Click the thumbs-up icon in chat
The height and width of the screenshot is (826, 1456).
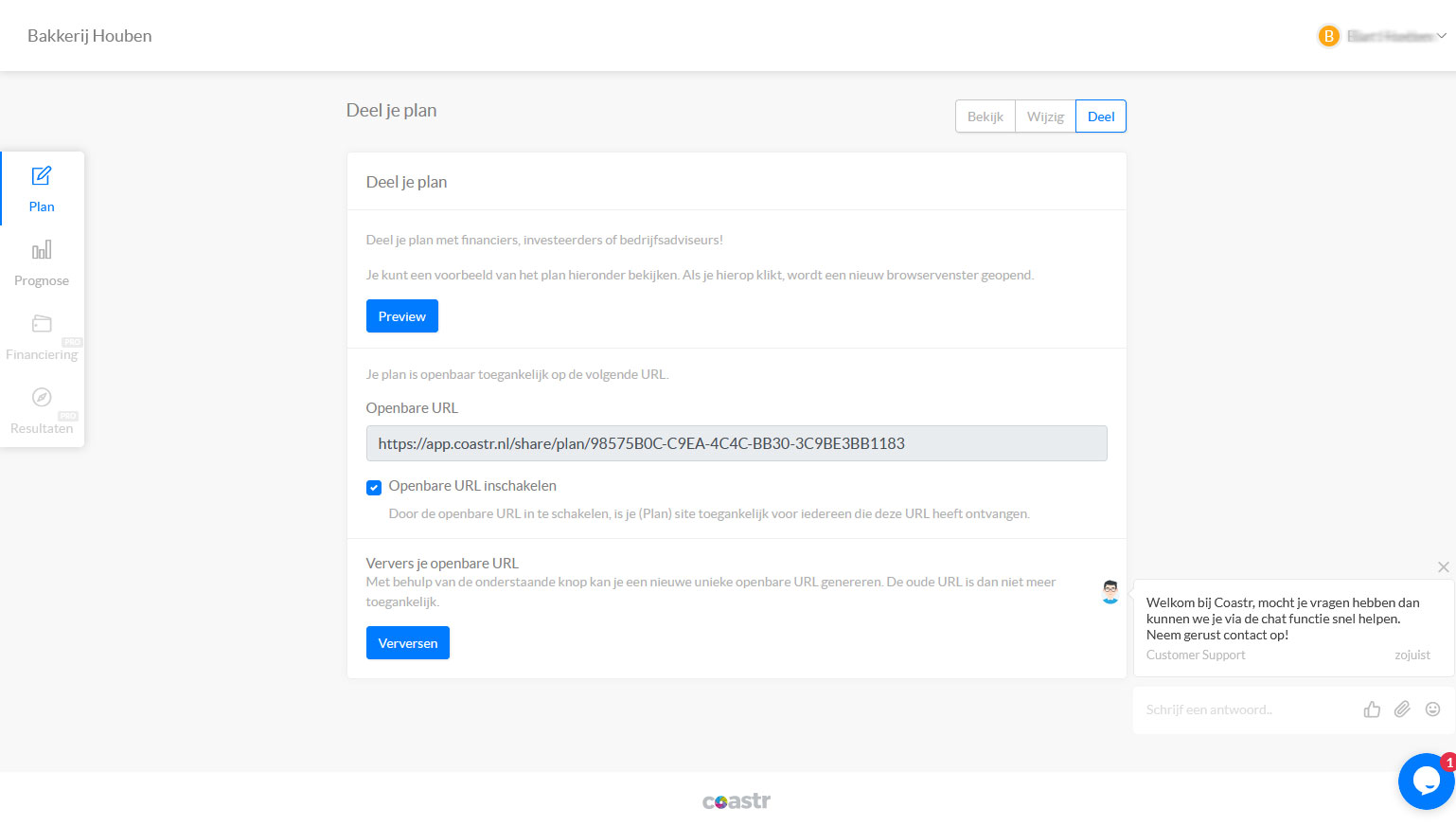coord(1372,709)
